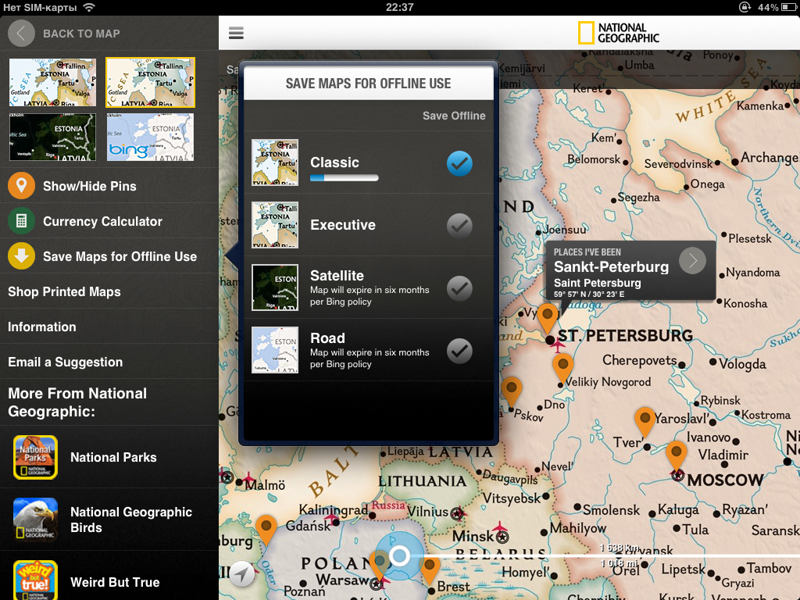The image size is (800, 600).
Task: Expand Sankt-Peterburg place details arrow
Action: (692, 261)
